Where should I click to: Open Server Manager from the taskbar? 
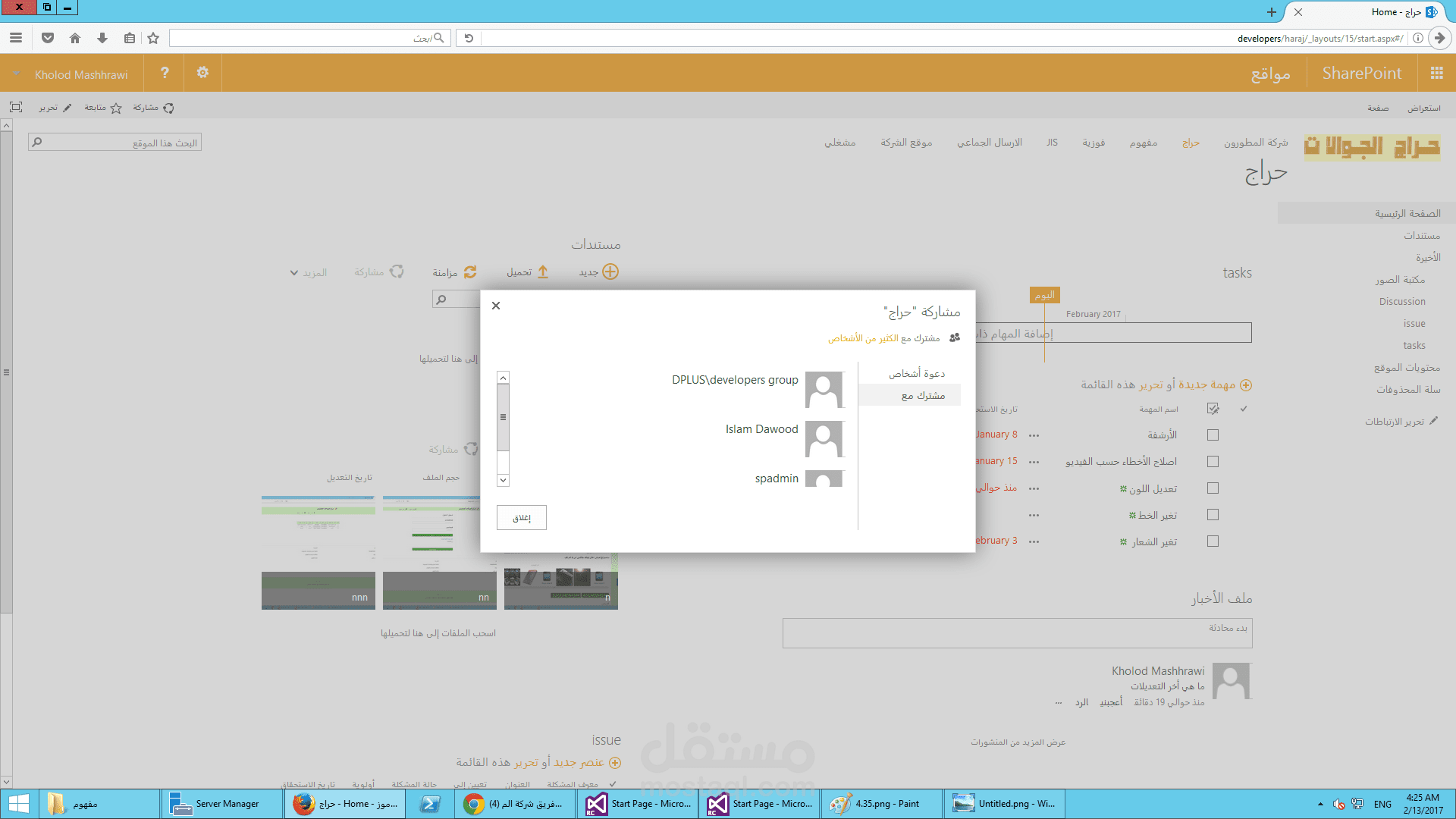(220, 804)
